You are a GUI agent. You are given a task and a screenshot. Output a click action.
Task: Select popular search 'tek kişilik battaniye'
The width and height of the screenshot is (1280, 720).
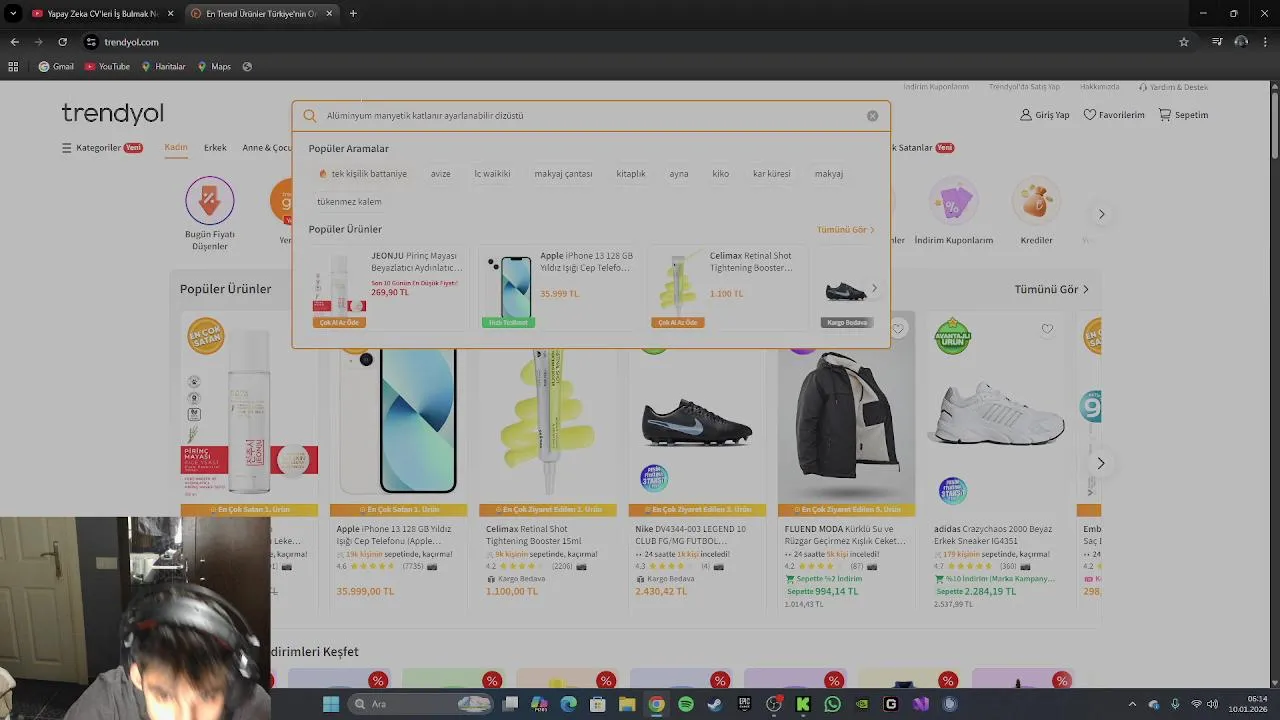[362, 174]
